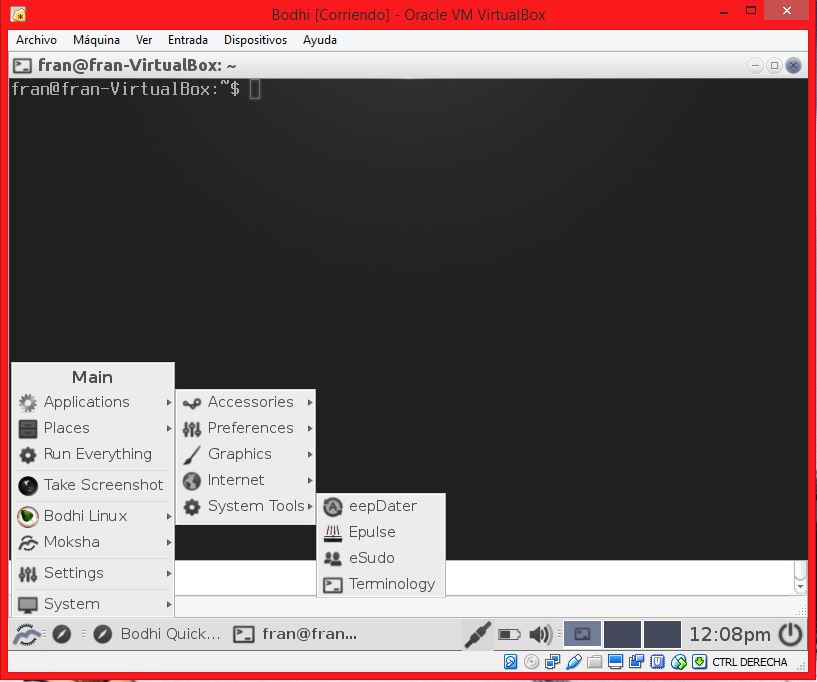Viewport: 817px width, 682px height.
Task: Click the clock showing 12:08pm
Action: (x=729, y=634)
